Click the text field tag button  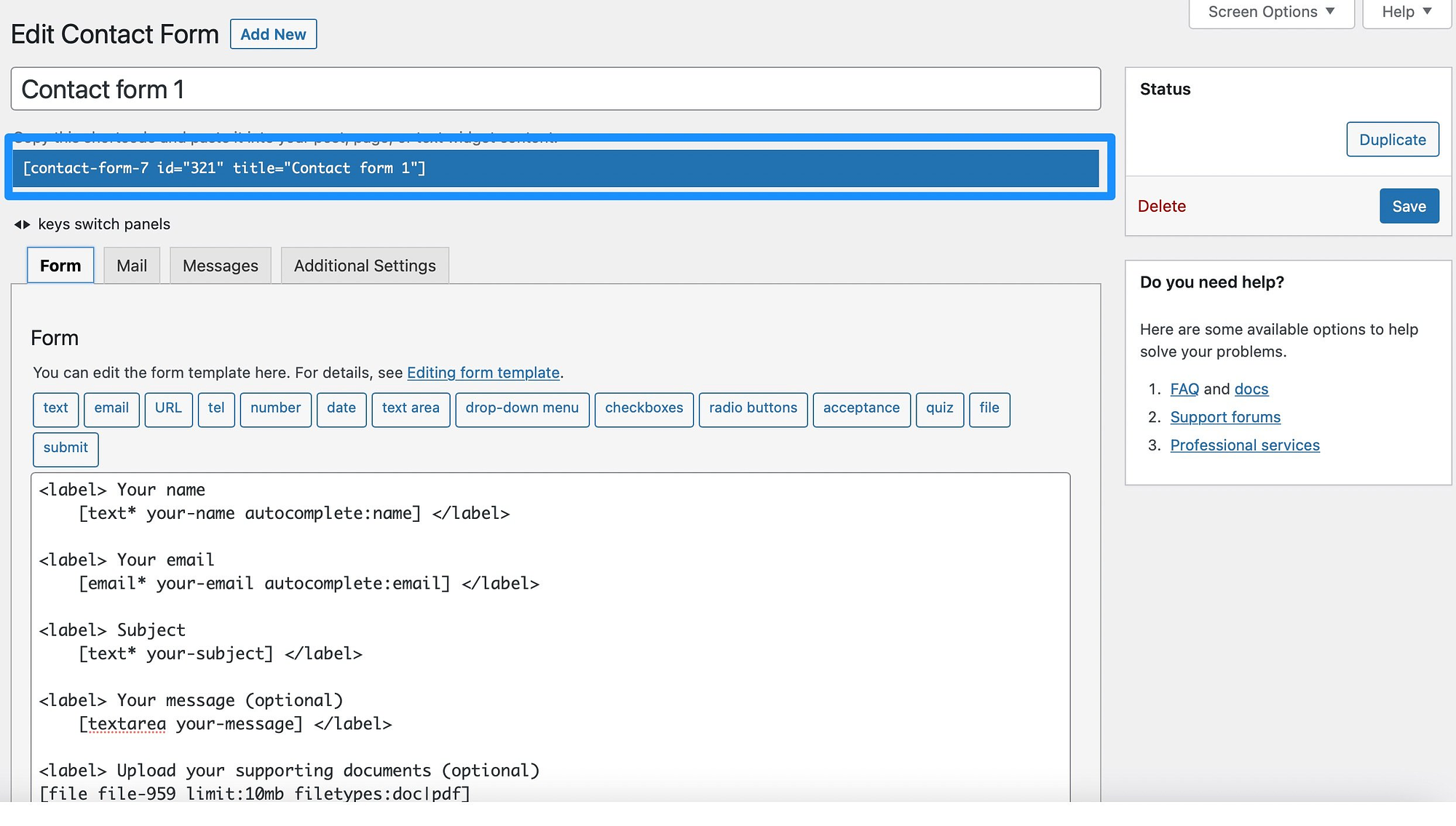pyautogui.click(x=56, y=407)
